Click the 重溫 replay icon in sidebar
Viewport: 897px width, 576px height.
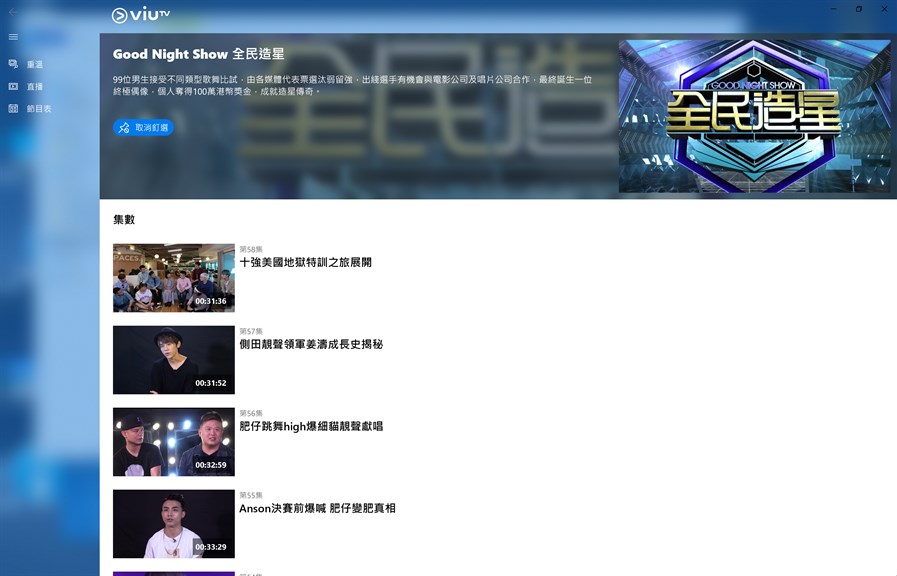[x=13, y=64]
